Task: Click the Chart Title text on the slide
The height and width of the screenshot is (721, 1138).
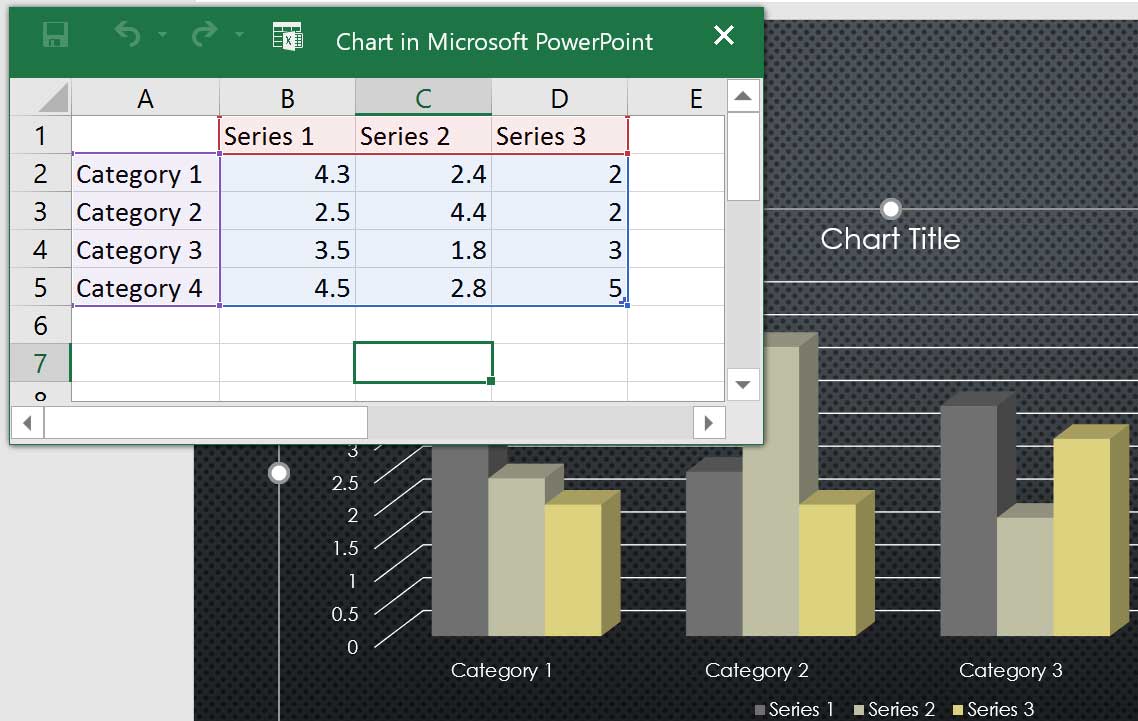Action: pos(889,238)
